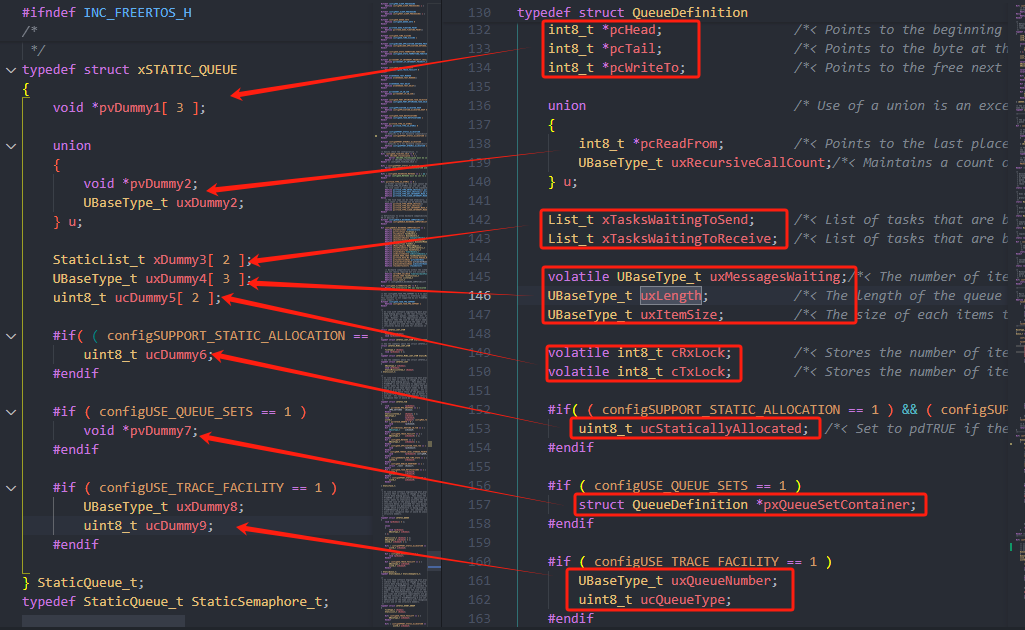Screen dimensions: 1025x630
Task: Click pvDummy7 member in left pane
Action: coord(160,431)
